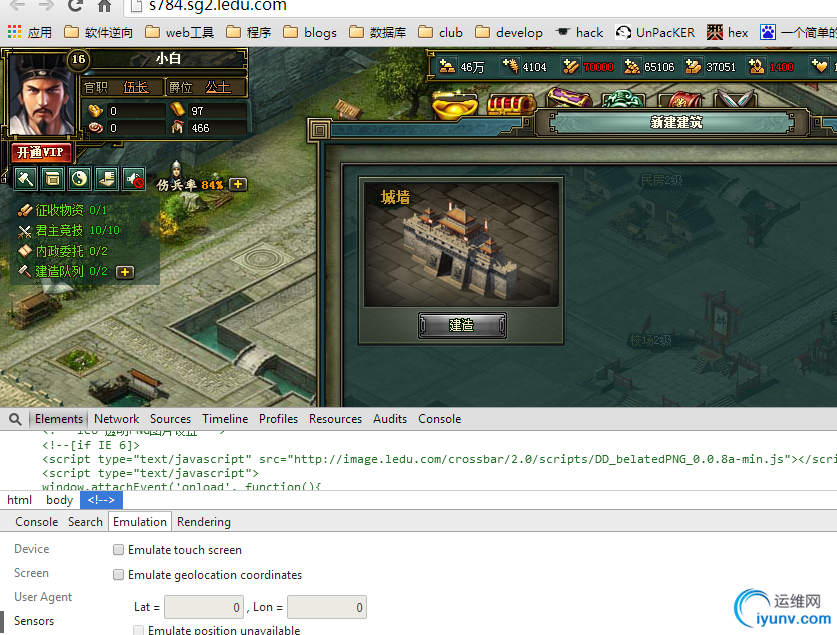Screen dimensions: 837x635
Task: Click the 建造 build button
Action: point(462,326)
